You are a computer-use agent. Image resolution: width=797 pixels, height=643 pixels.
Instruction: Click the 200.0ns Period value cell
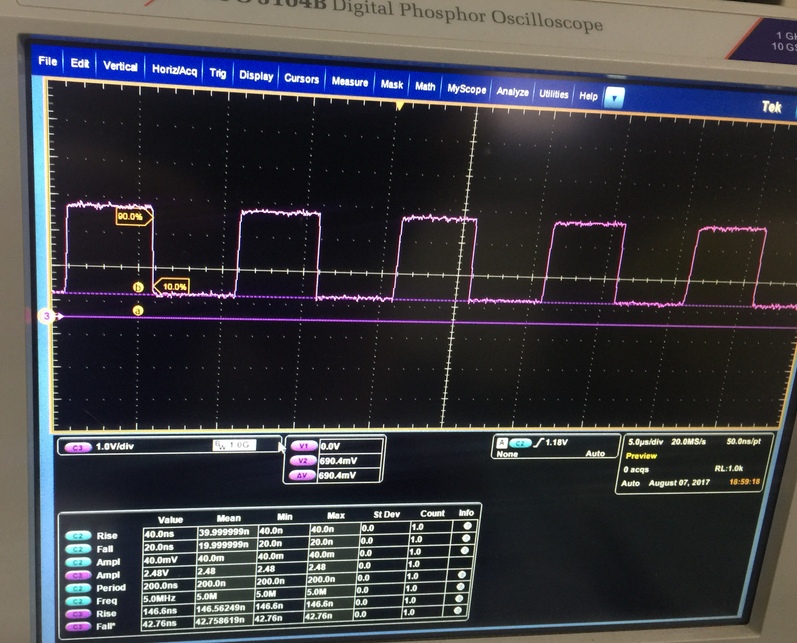tap(168, 586)
